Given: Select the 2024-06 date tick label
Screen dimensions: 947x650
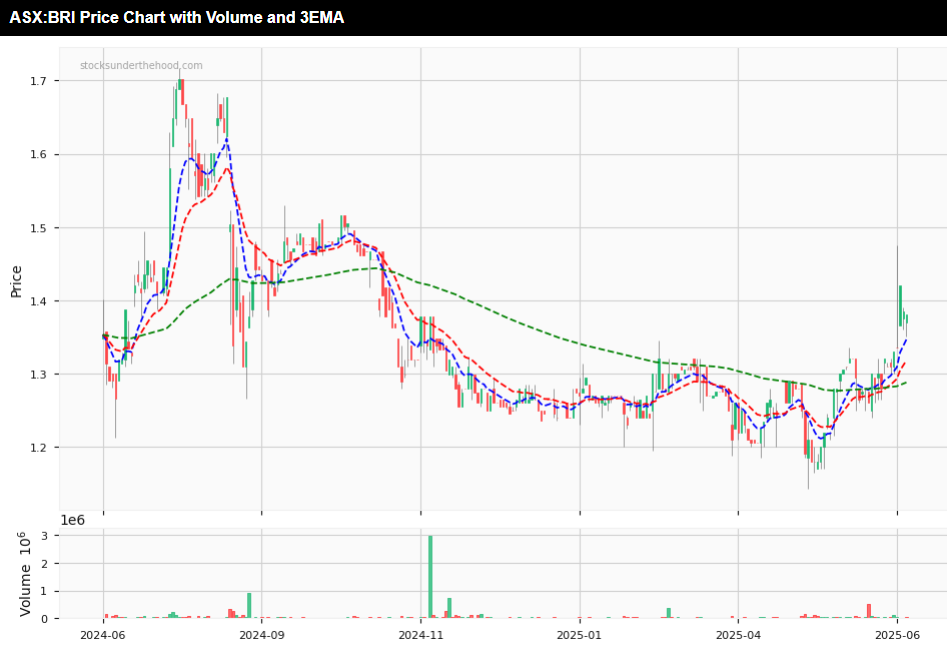Looking at the screenshot, I should [102, 634].
